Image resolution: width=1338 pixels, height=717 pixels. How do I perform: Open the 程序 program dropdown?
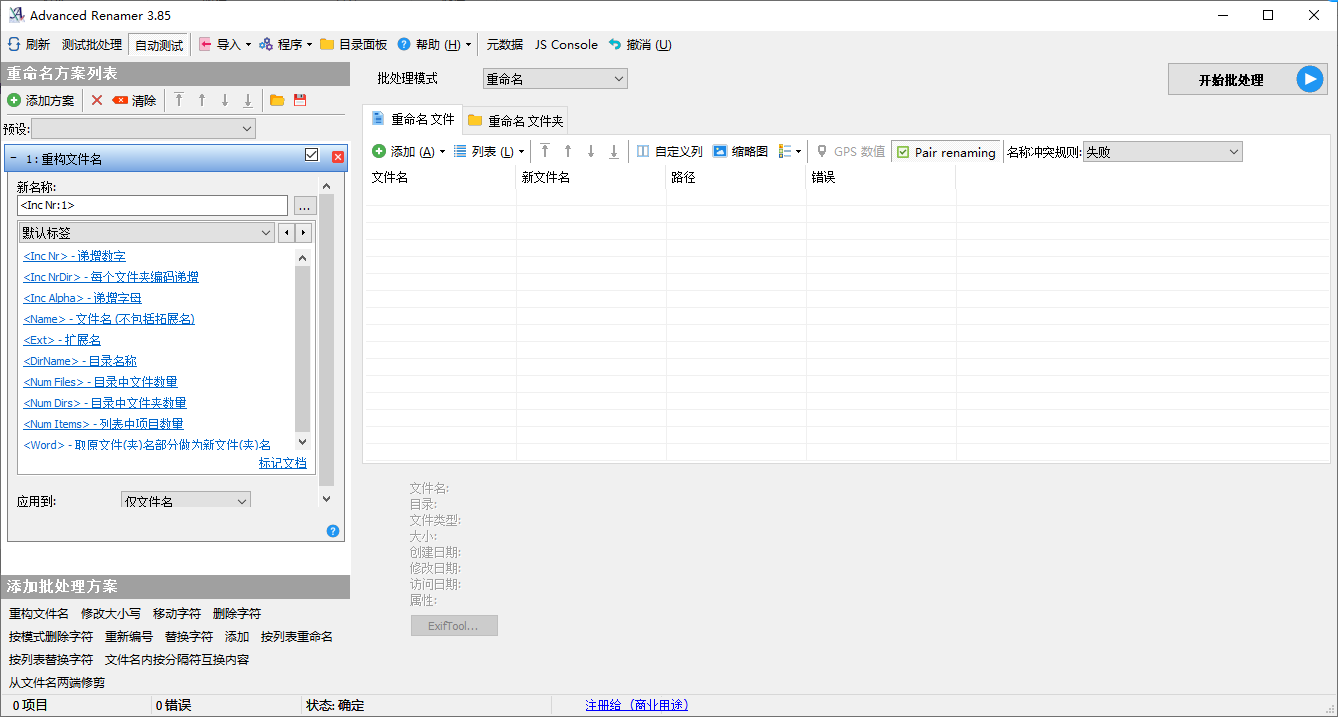point(286,45)
